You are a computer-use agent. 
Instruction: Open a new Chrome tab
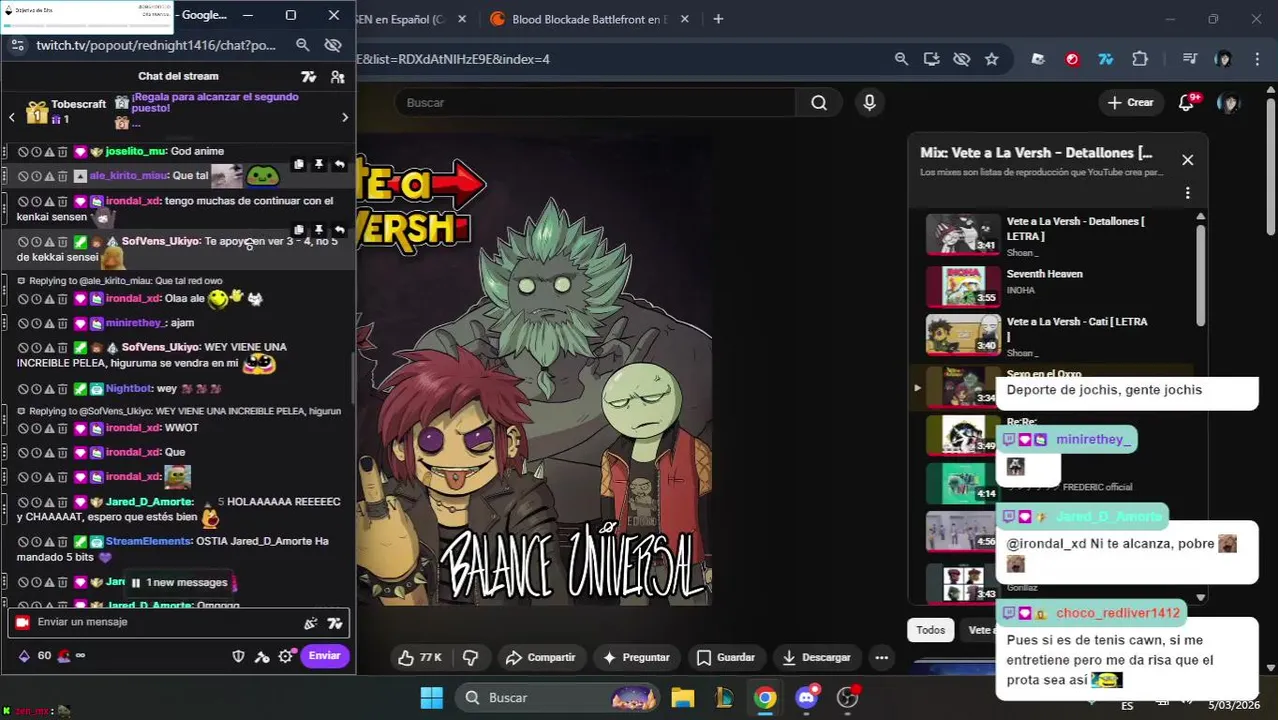tap(718, 19)
